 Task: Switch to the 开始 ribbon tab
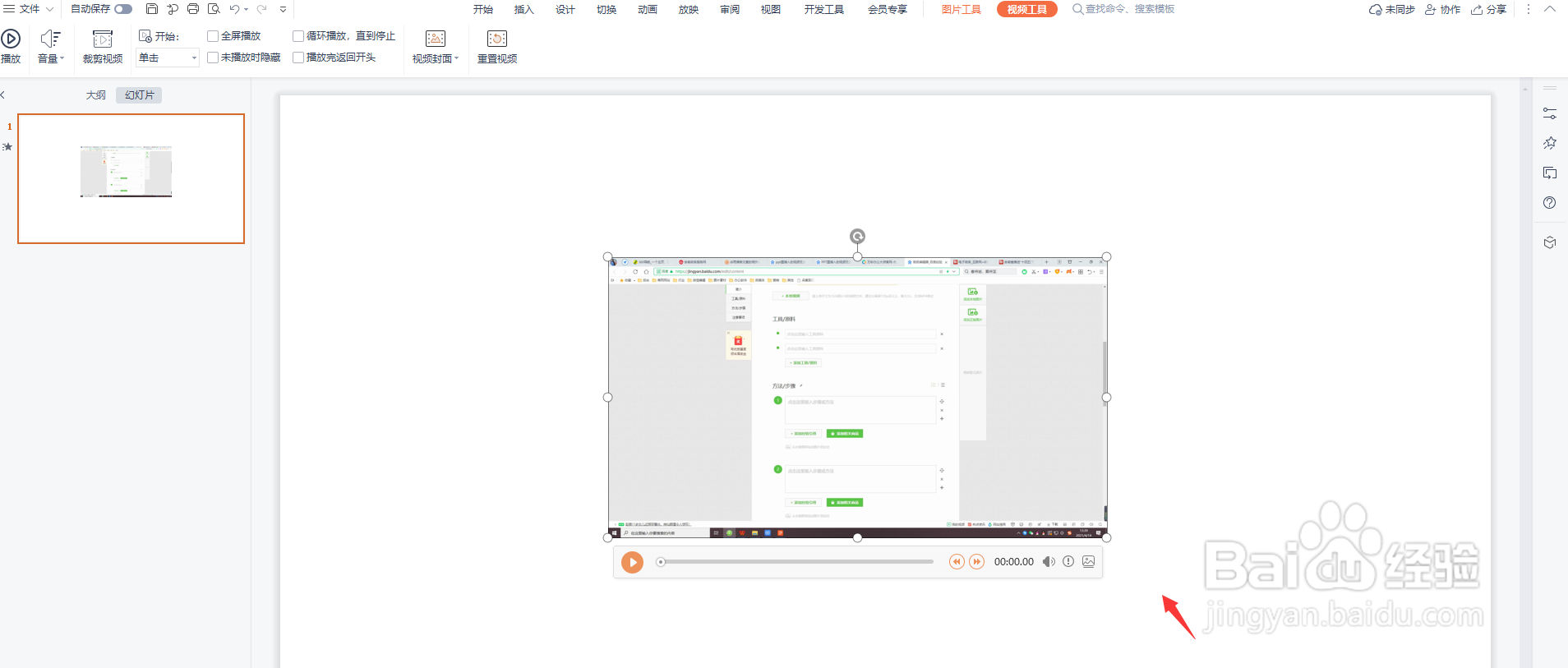pos(483,9)
